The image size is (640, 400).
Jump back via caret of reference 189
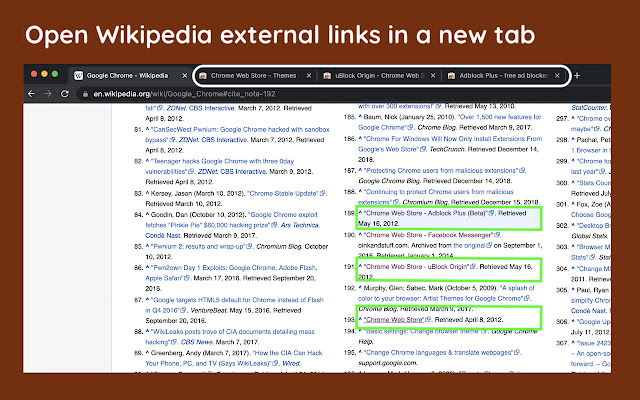[x=360, y=213]
